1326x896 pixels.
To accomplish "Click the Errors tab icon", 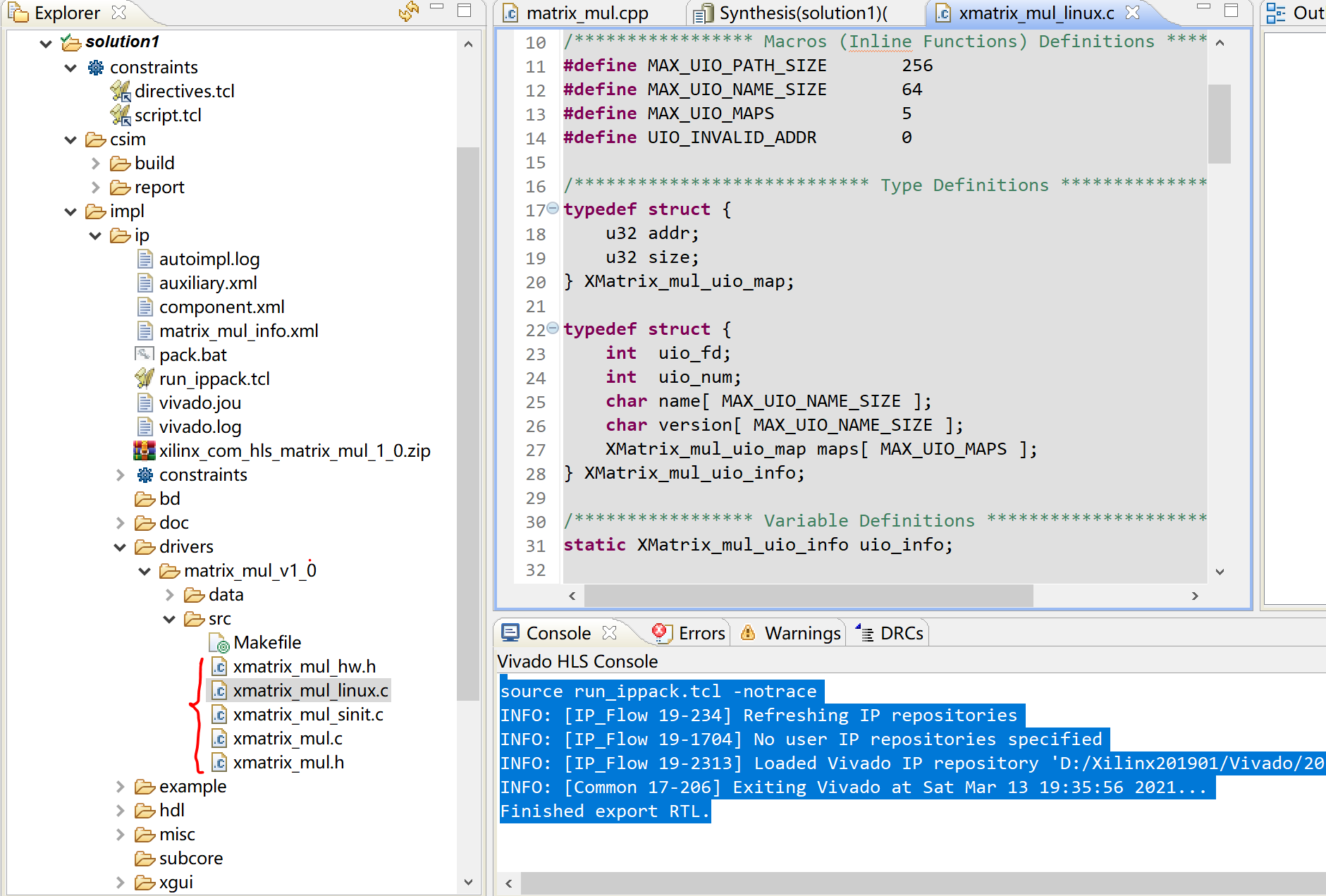I will coord(661,632).
